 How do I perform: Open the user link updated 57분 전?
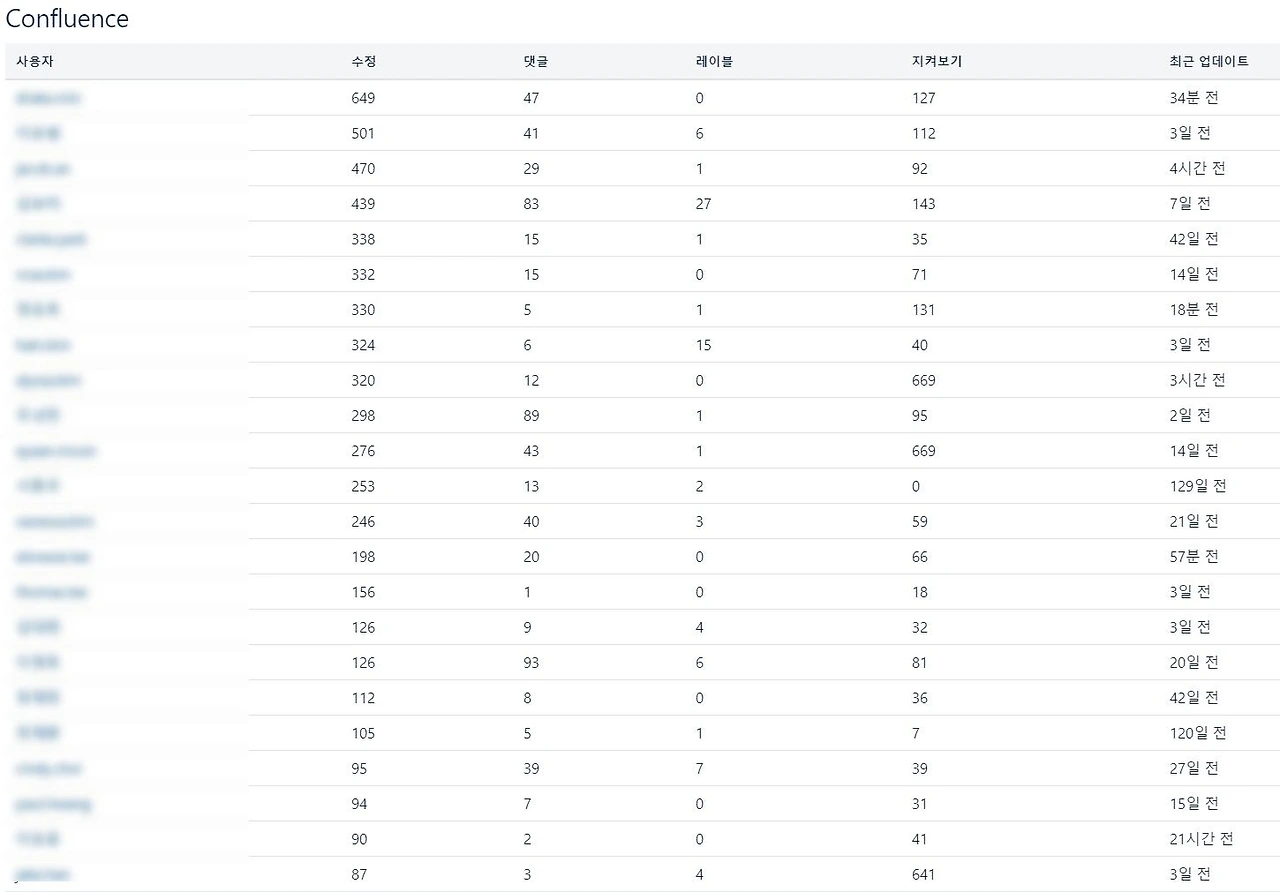(53, 557)
